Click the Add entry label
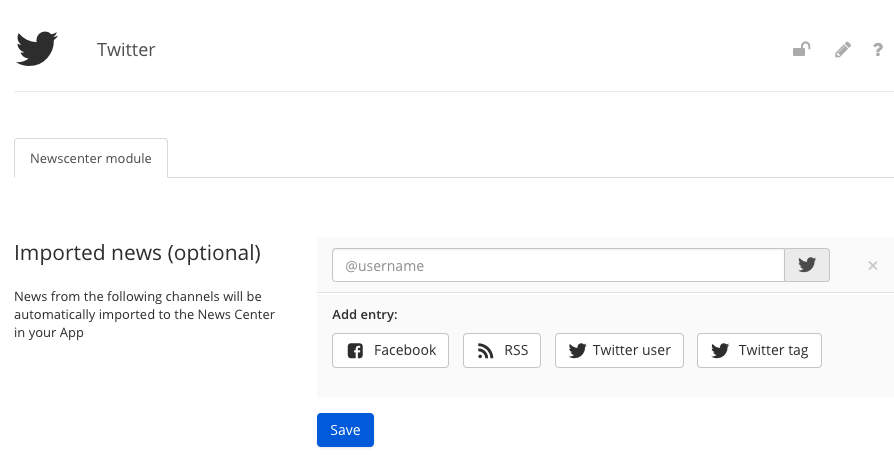 click(365, 314)
